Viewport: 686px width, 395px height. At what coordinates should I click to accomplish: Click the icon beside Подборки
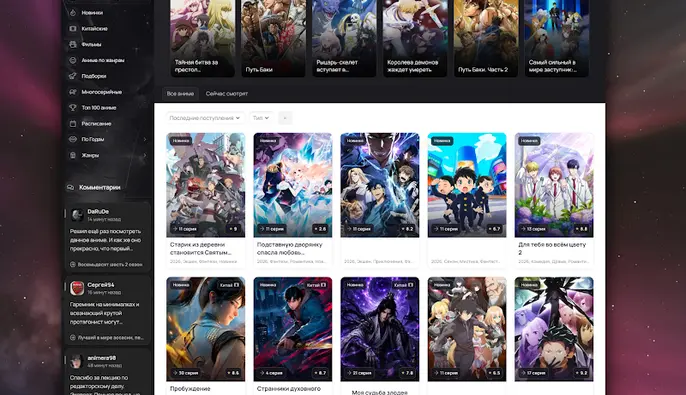(73, 76)
